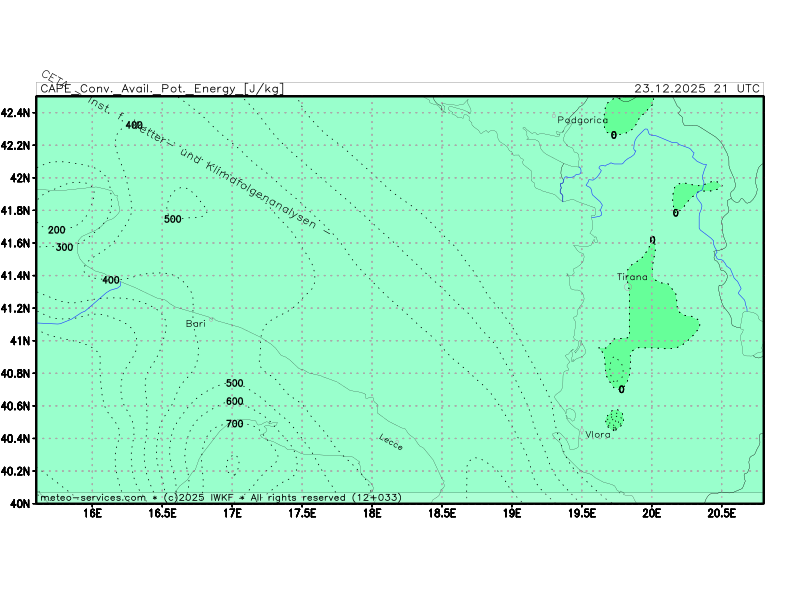This screenshot has width=800, height=600.
Task: Click the dark green patch beside Podgorica
Action: [x=622, y=113]
